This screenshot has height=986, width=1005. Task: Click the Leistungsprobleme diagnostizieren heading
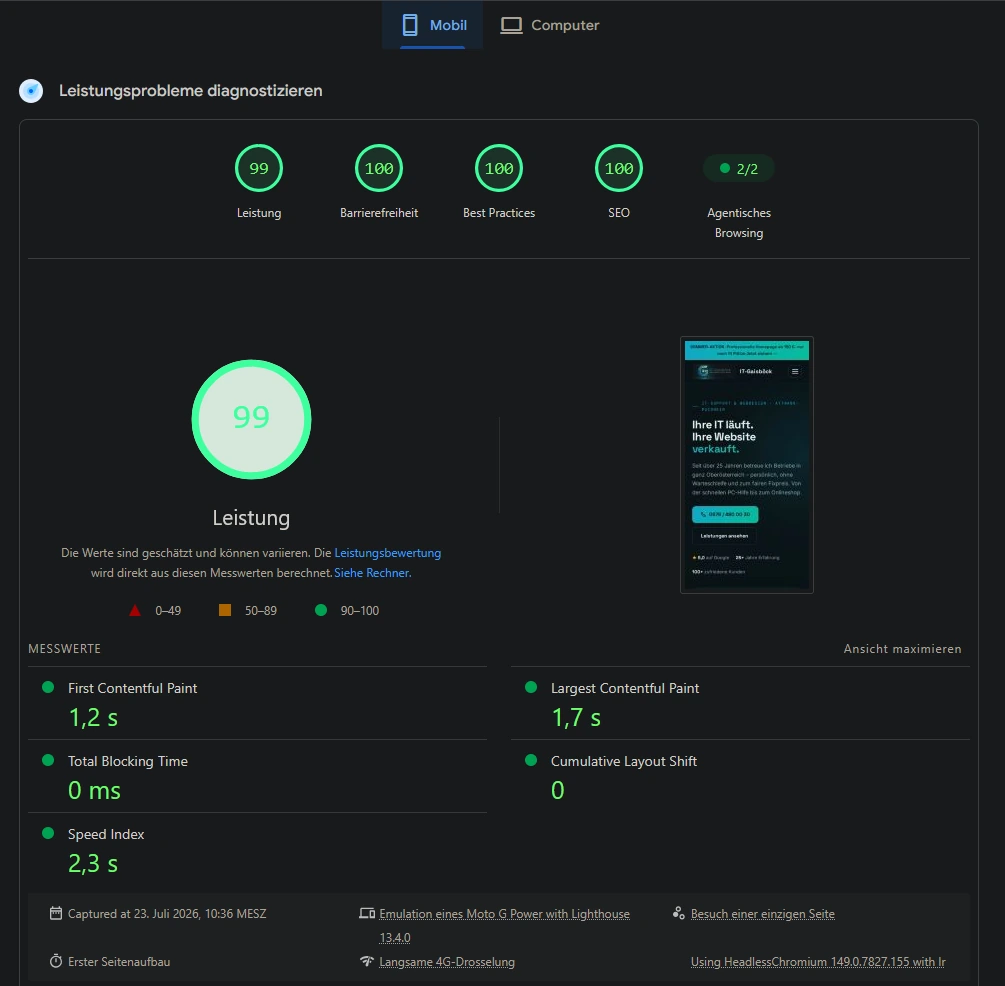(190, 90)
